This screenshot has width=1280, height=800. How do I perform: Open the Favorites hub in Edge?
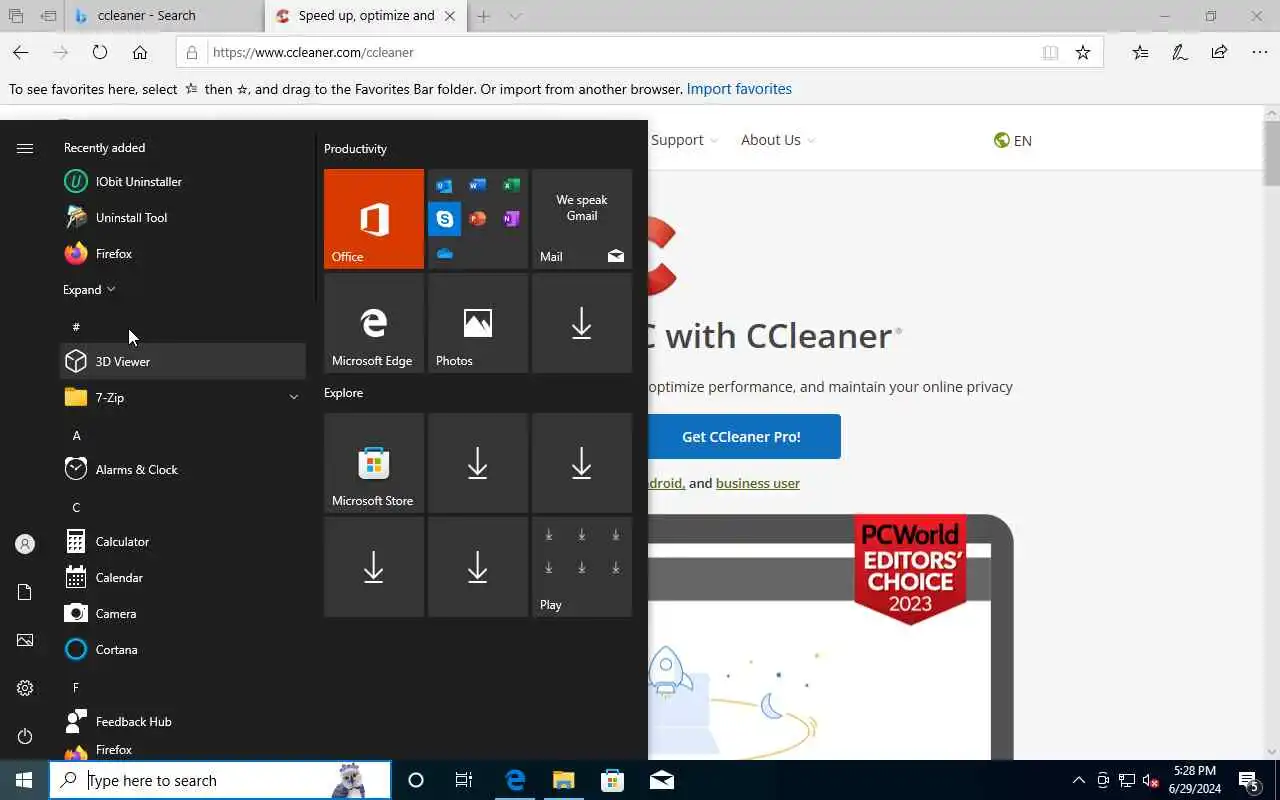pos(1141,53)
